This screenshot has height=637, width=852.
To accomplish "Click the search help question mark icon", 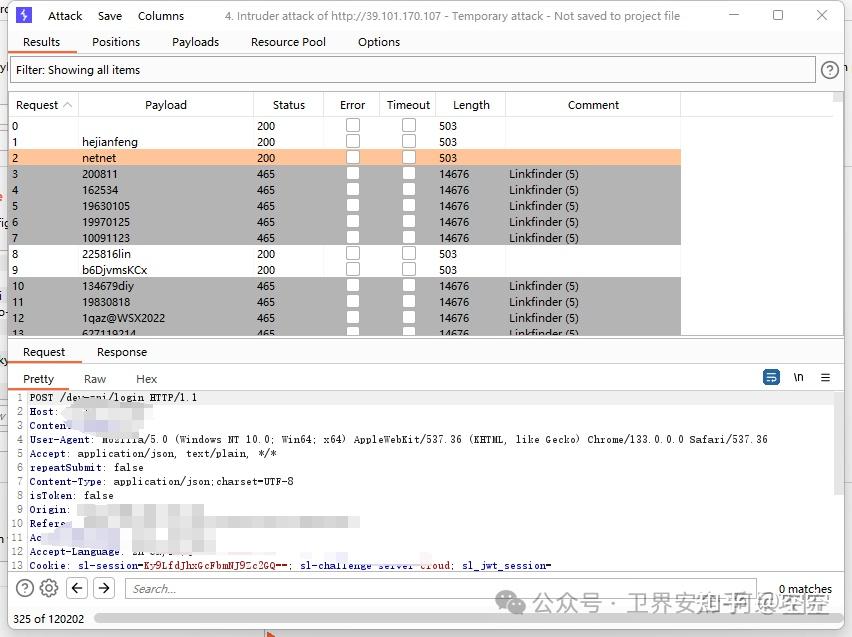I will click(24, 588).
